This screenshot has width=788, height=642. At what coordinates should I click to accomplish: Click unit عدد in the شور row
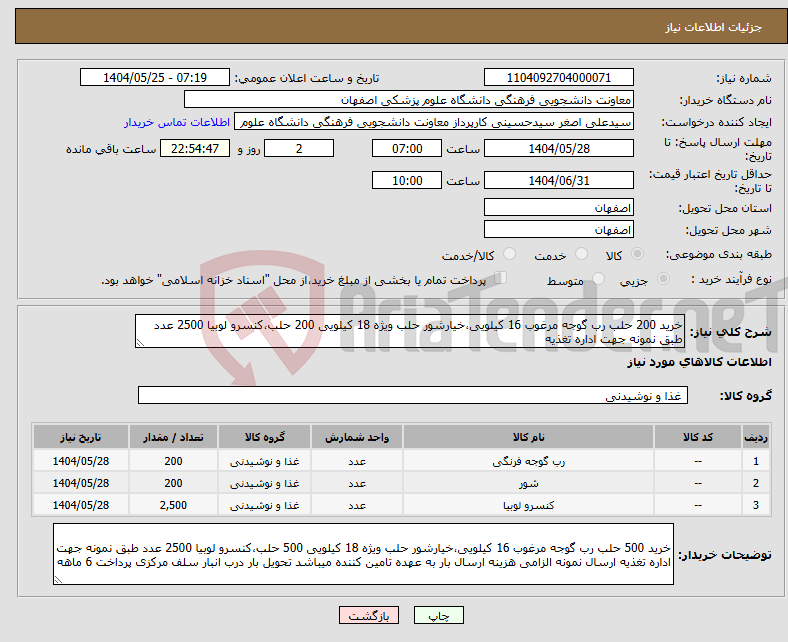[357, 483]
